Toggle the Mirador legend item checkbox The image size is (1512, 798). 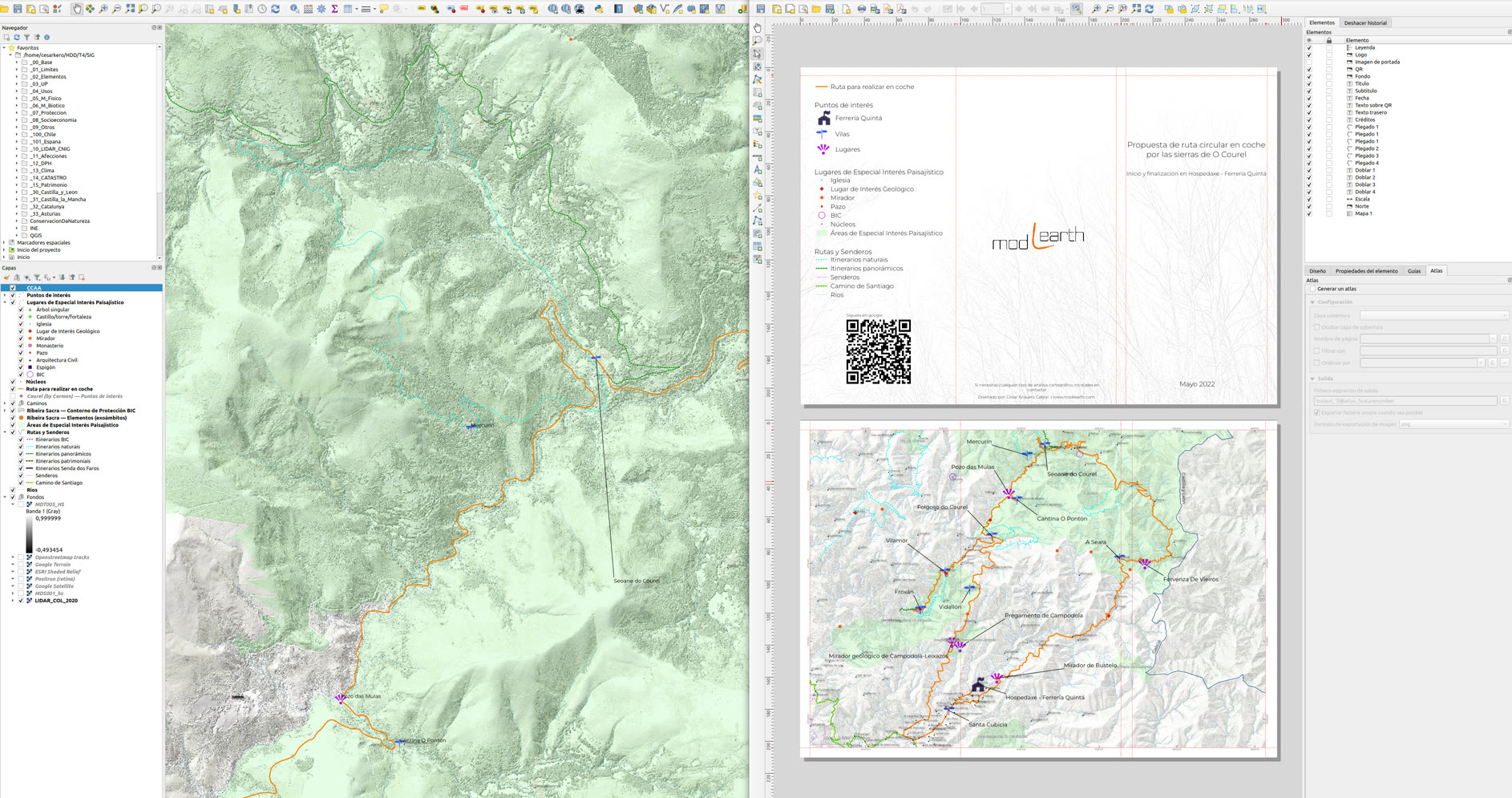point(21,338)
